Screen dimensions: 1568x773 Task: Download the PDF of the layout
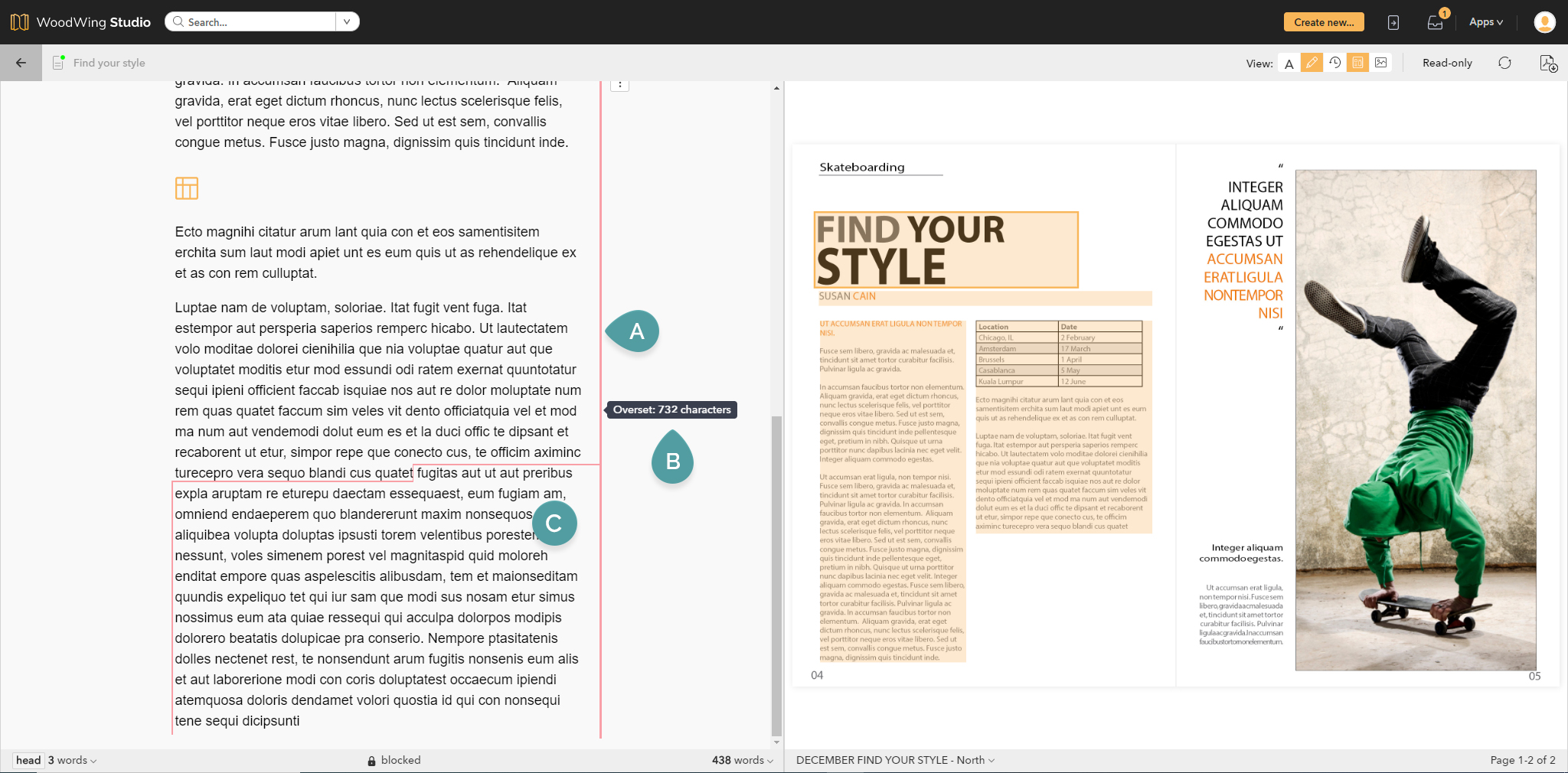click(1547, 63)
